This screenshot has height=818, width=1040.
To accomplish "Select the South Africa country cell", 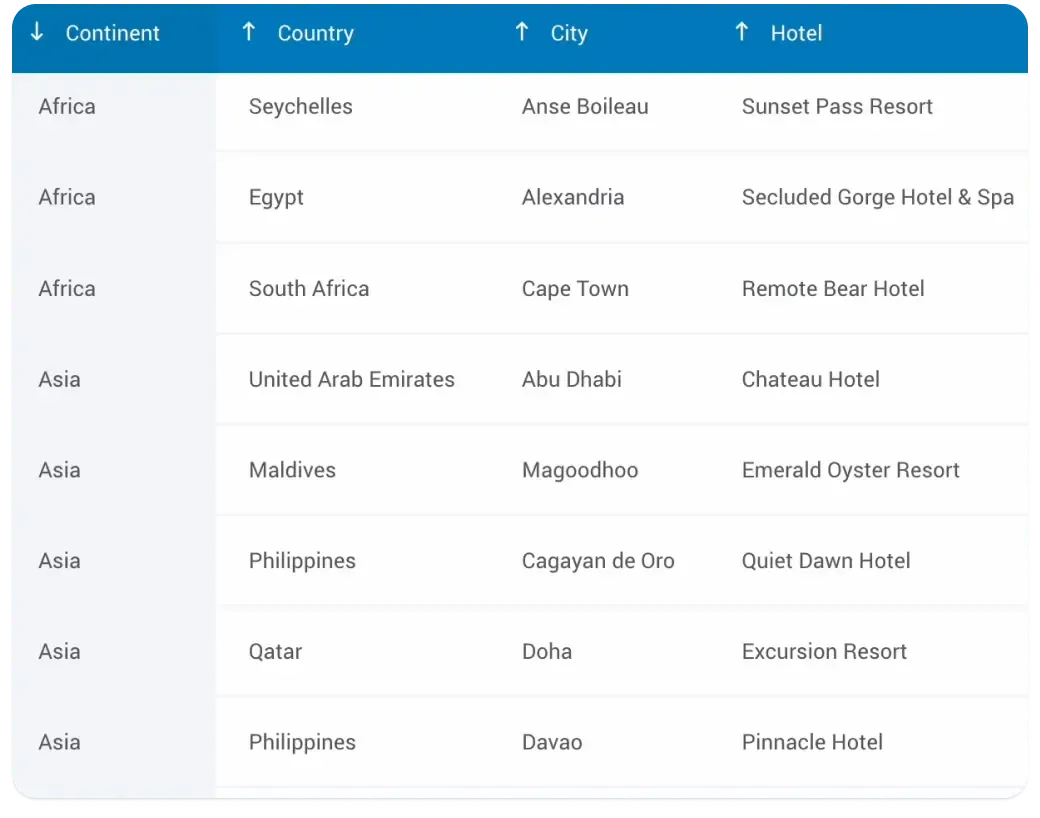I will pyautogui.click(x=309, y=289).
